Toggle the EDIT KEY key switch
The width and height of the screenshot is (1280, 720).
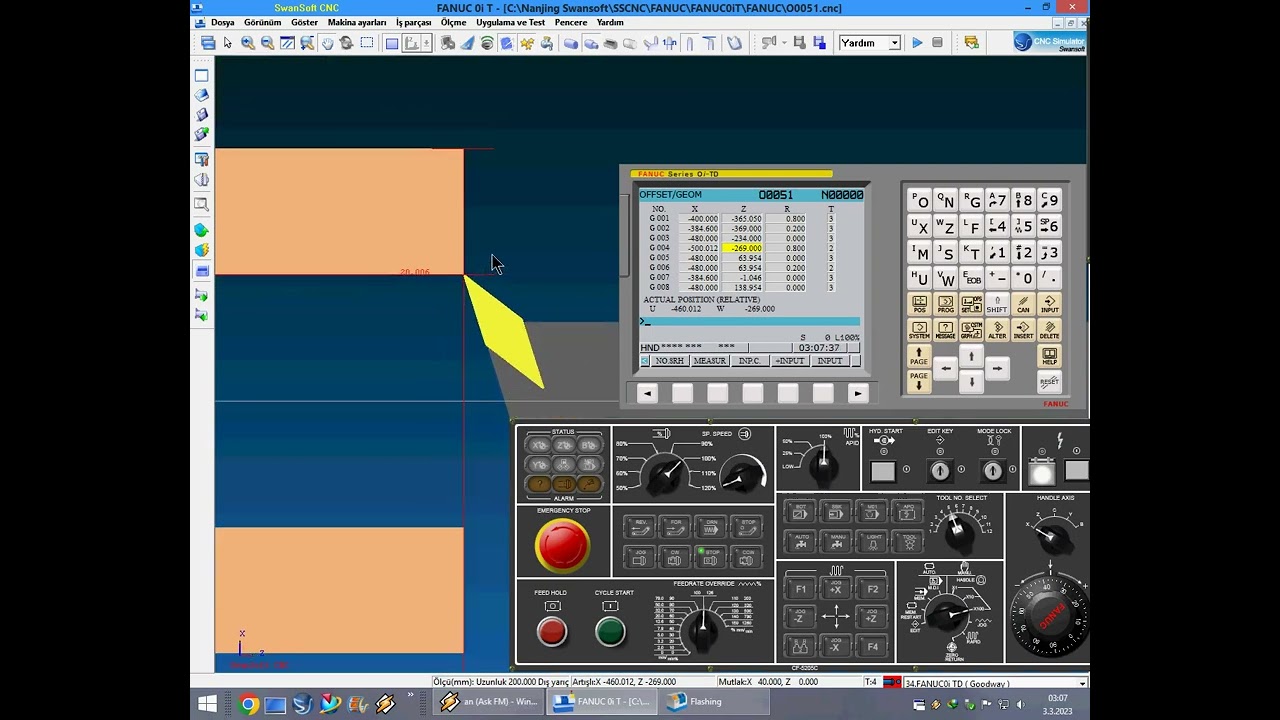(940, 470)
